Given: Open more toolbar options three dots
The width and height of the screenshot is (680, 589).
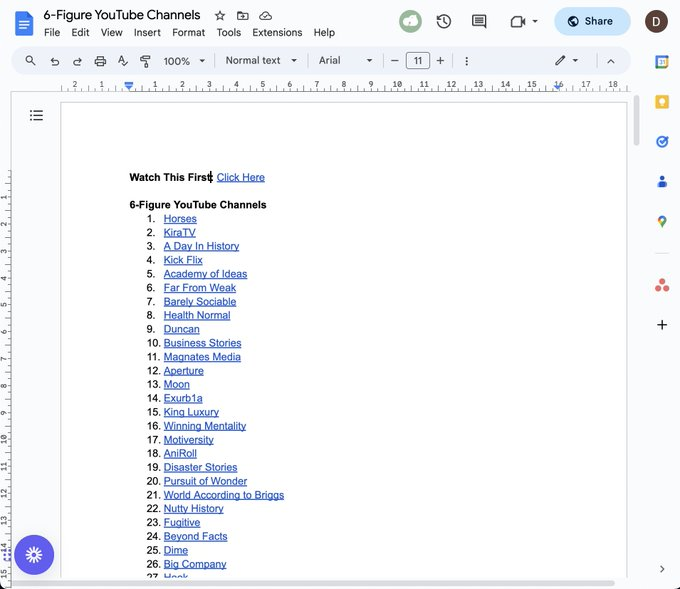Looking at the screenshot, I should (467, 61).
